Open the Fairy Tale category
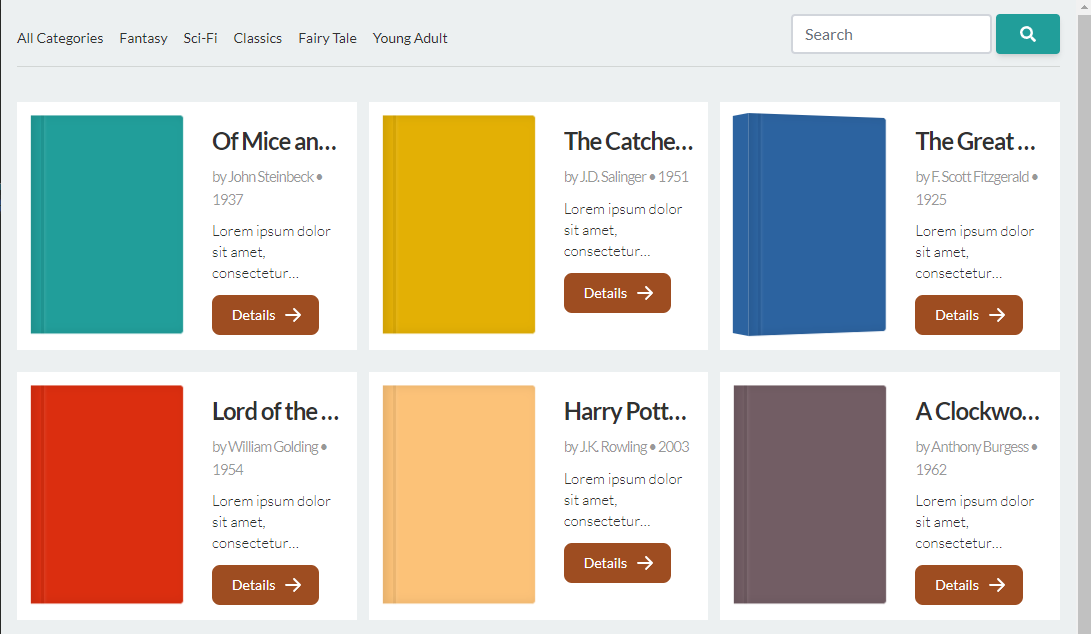Image resolution: width=1091 pixels, height=634 pixels. coord(327,38)
